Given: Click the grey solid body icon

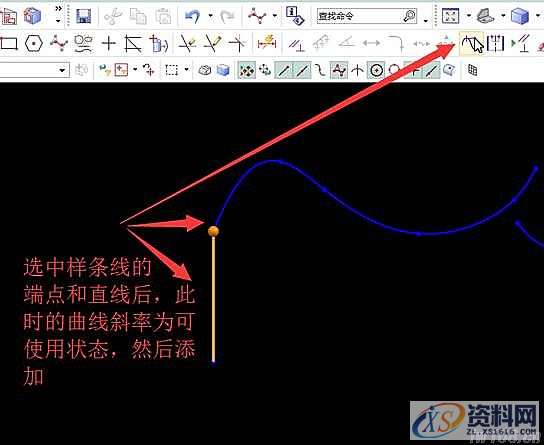Looking at the screenshot, I should coord(205,70).
